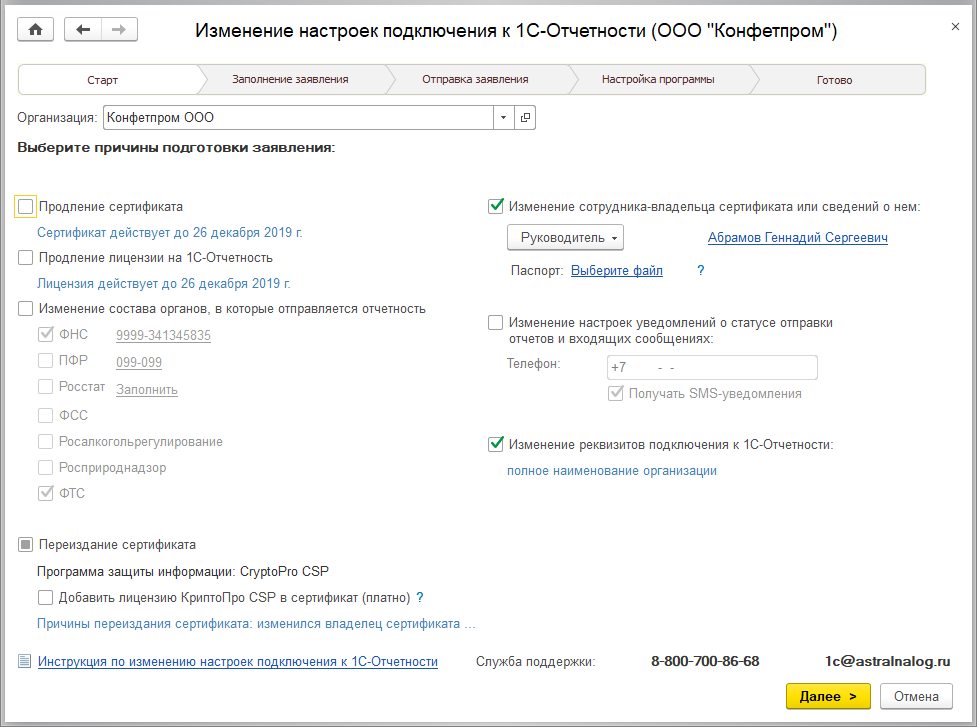The image size is (977, 727).
Task: Uncheck Изменение реквизитов подключения к 1С-Отчетности
Action: pos(495,444)
